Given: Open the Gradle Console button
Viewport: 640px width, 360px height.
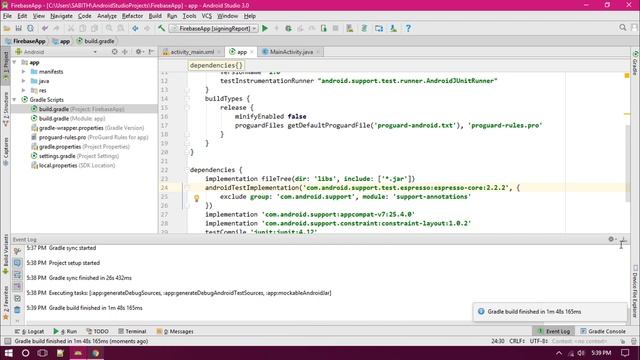Looking at the screenshot, I should [x=603, y=331].
